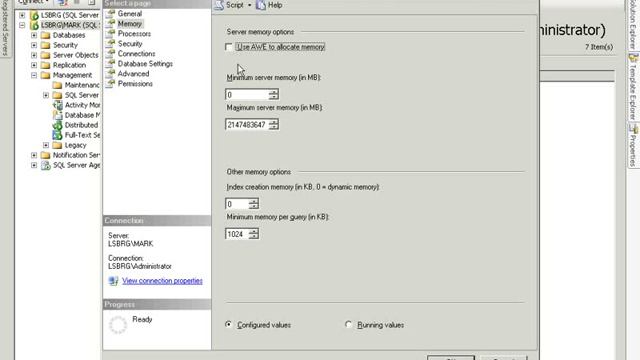Open the Solution Explorer side tab
The height and width of the screenshot is (360, 640).
point(633,24)
